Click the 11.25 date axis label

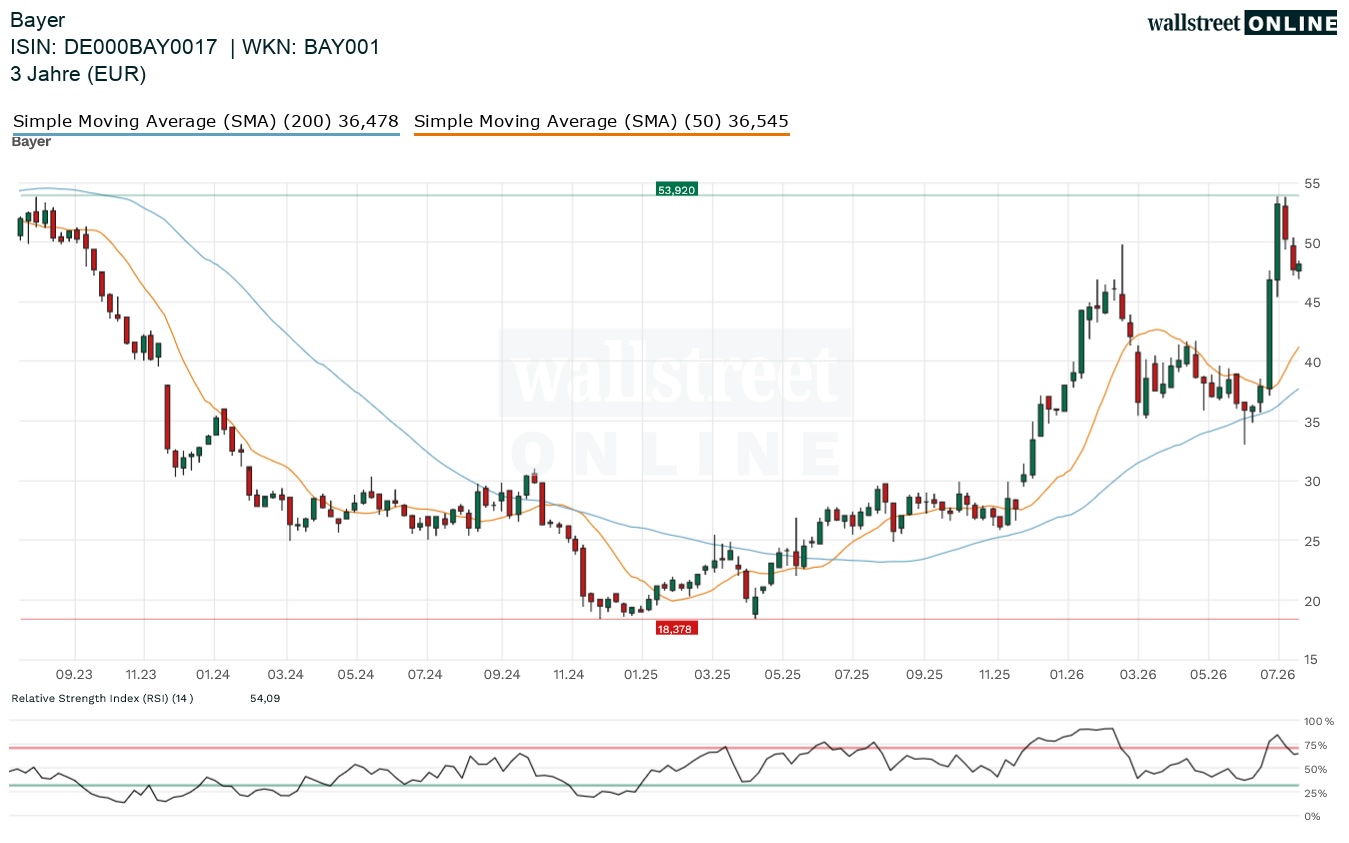click(x=995, y=675)
